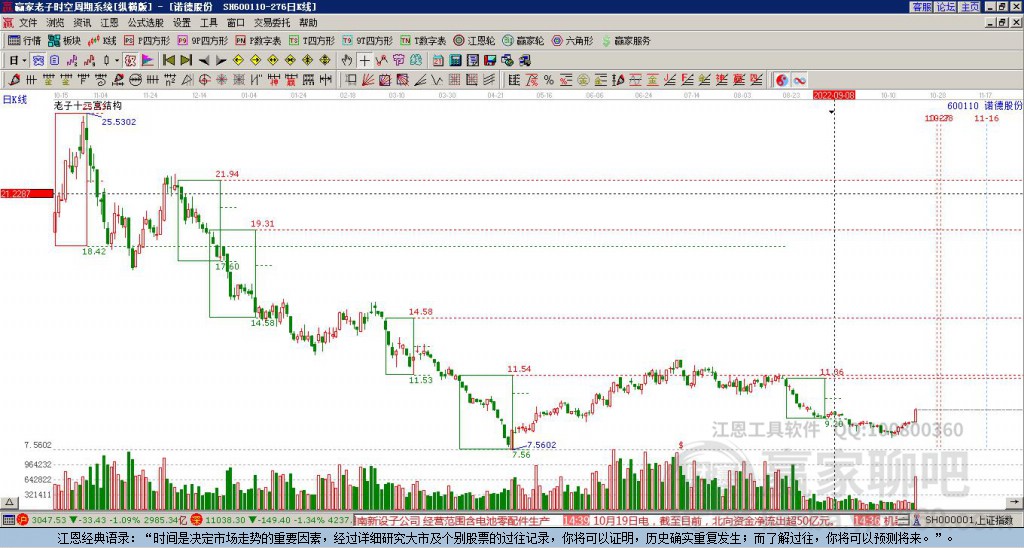1024x548 pixels.
Task: Open the calendar icon in toolbar
Action: [x=438, y=60]
